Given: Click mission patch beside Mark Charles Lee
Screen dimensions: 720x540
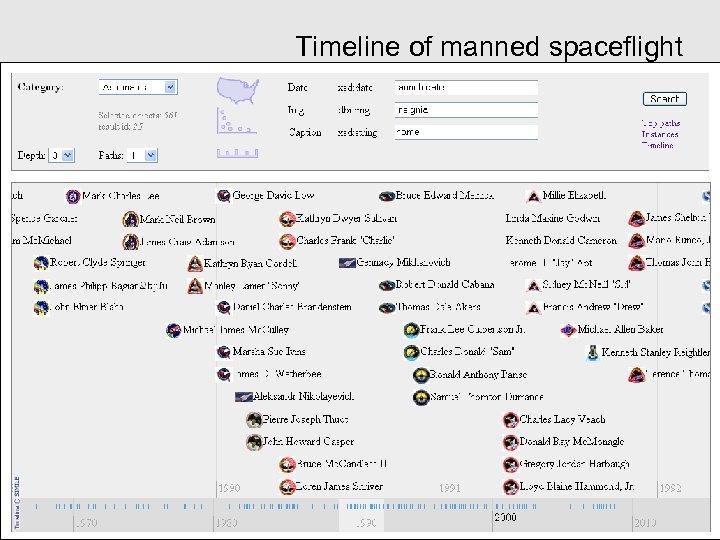Looking at the screenshot, I should tap(73, 196).
